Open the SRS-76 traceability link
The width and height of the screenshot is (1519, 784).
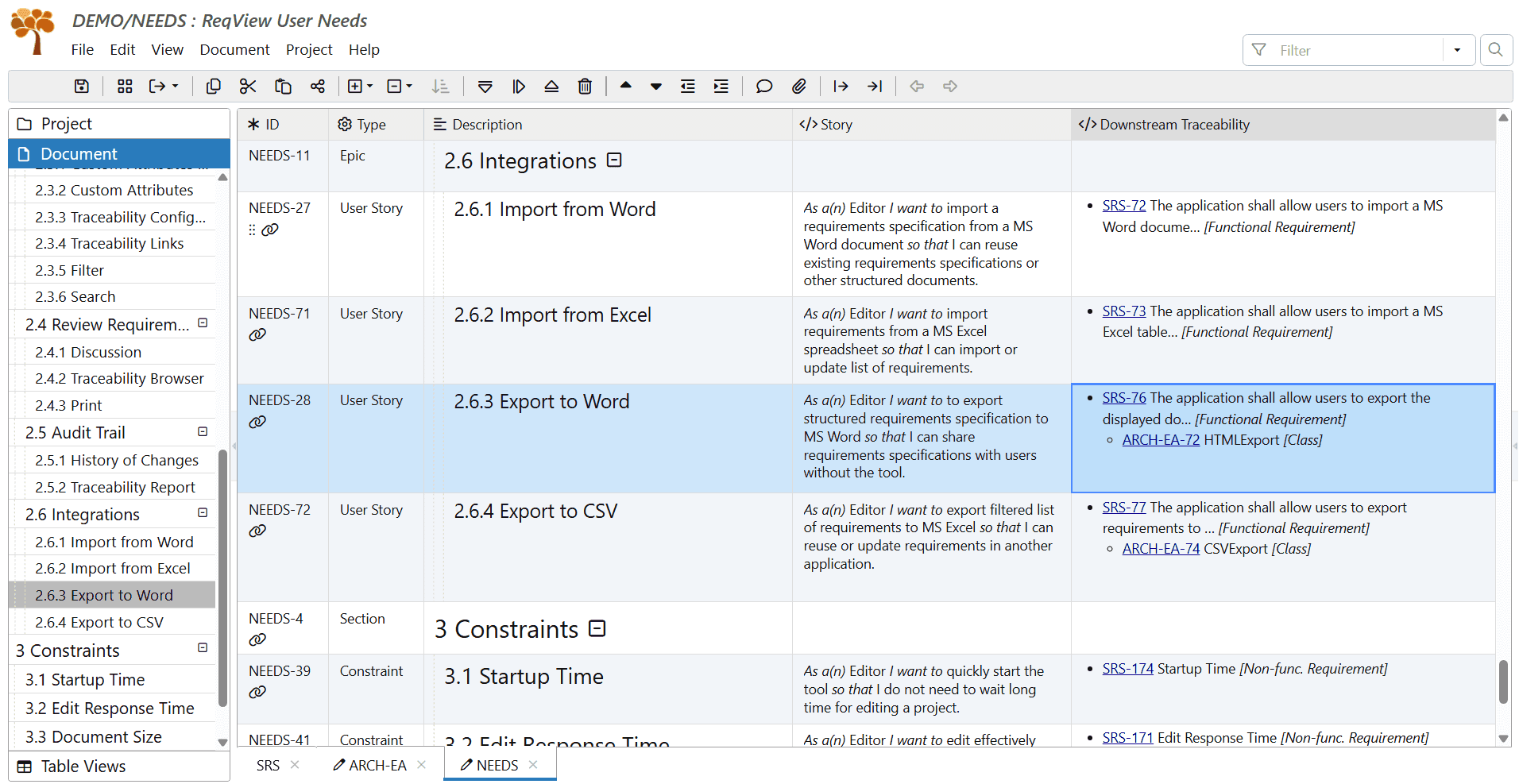[1123, 398]
